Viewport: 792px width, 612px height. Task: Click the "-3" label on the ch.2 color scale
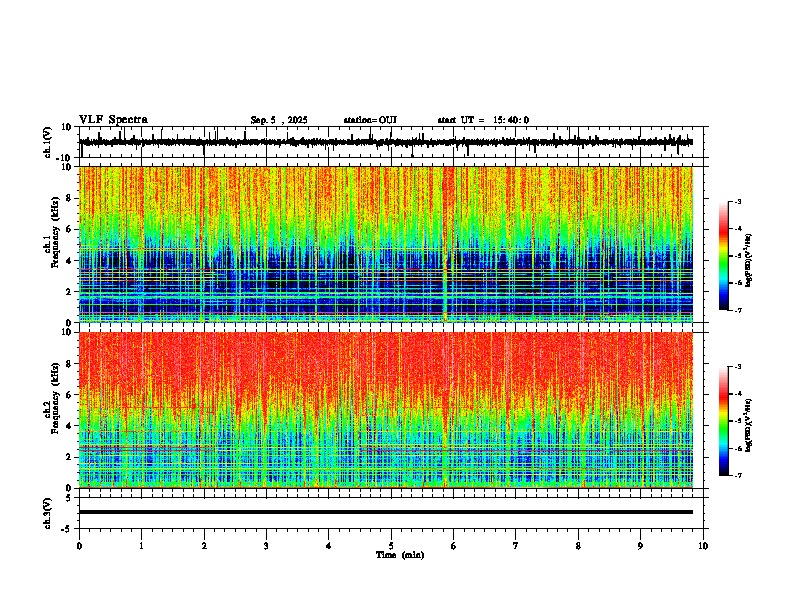tap(737, 367)
